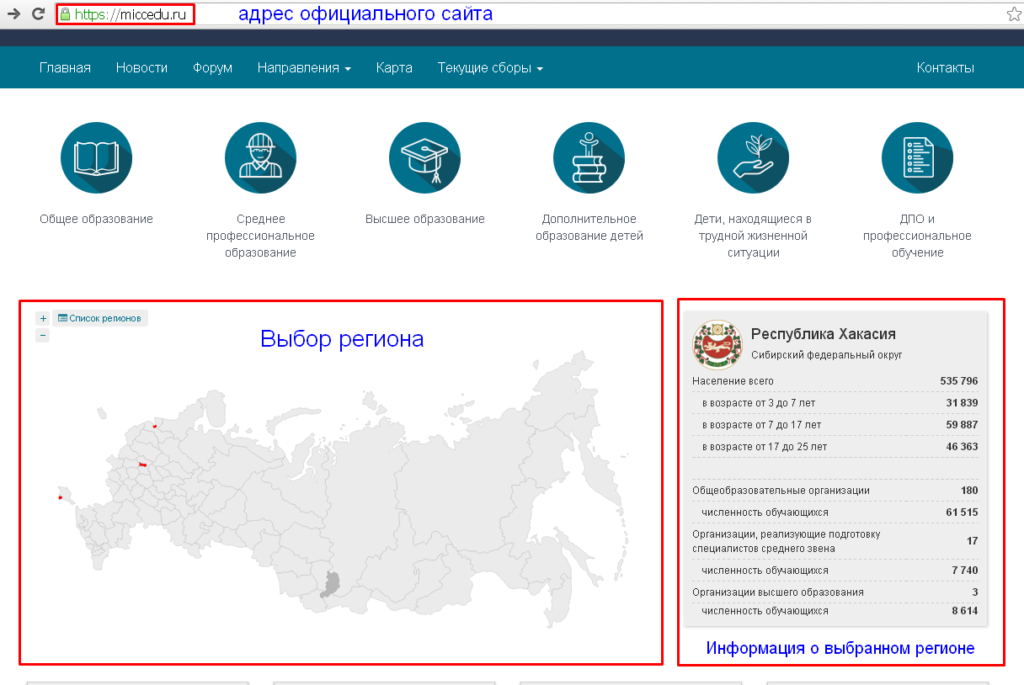Go to the Главная menu item

65,68
